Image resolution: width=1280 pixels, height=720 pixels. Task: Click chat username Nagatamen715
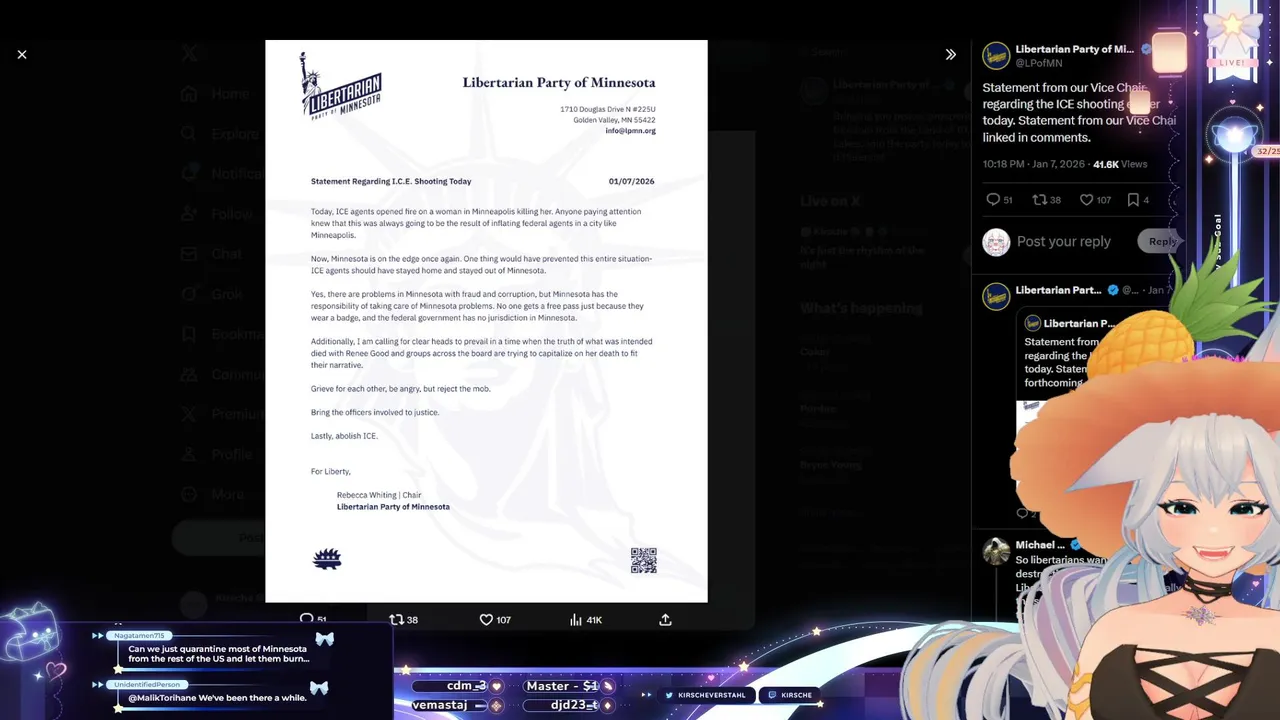click(139, 636)
